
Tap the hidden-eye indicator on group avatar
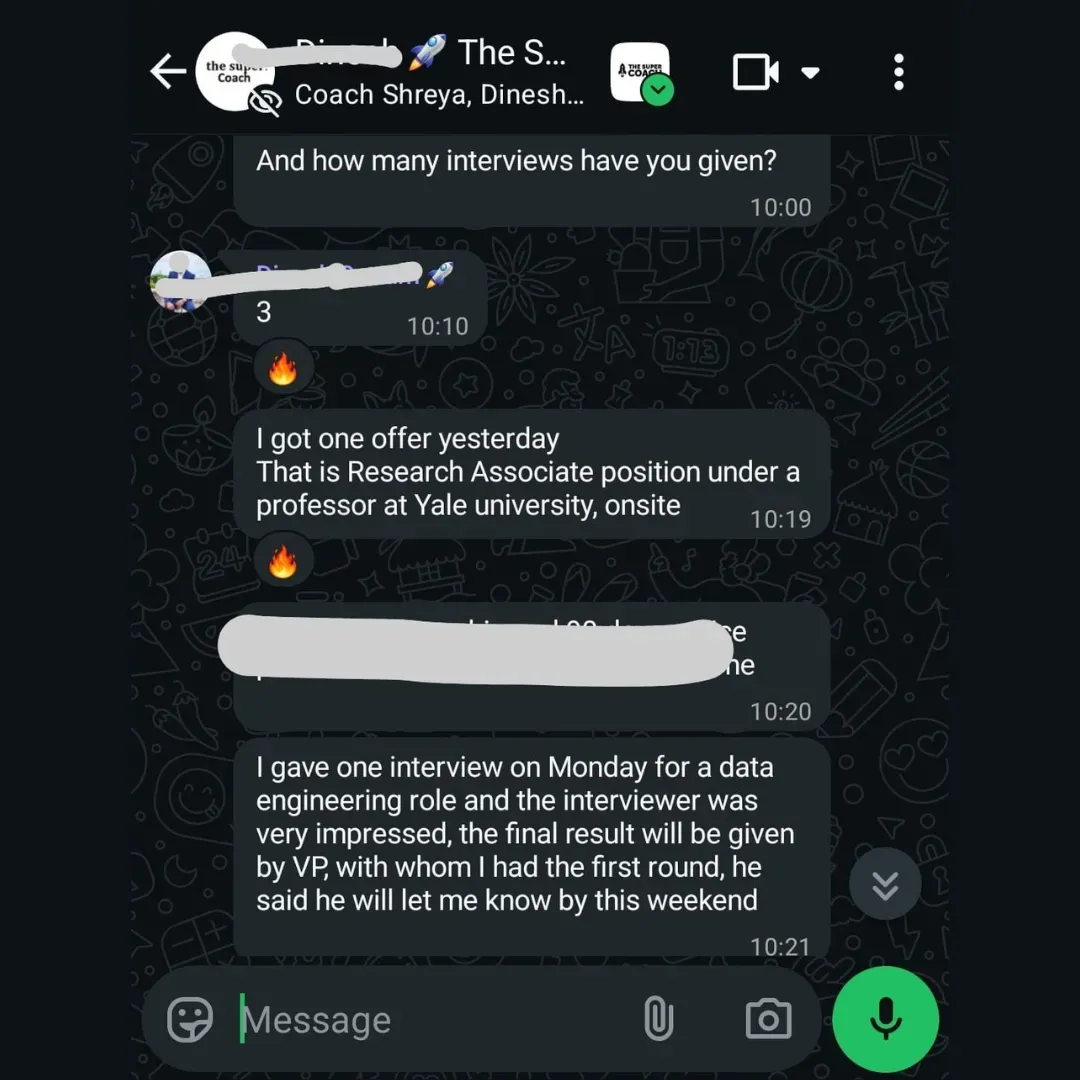(x=265, y=102)
